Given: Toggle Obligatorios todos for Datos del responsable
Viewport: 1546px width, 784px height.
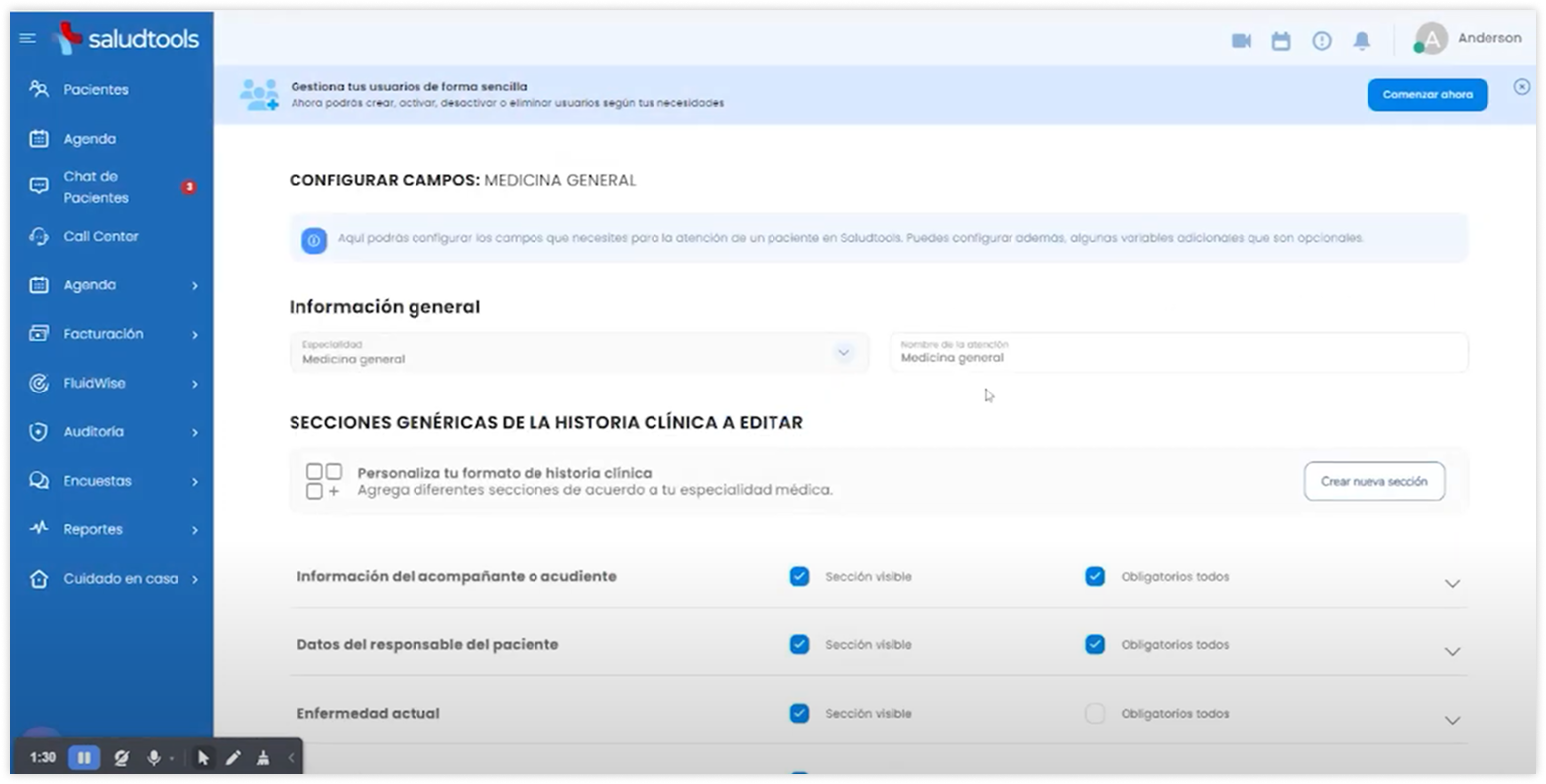Looking at the screenshot, I should (1095, 644).
